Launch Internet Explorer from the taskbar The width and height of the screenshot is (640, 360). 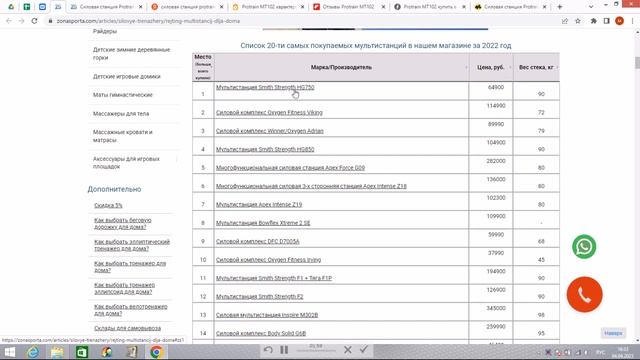click(33, 352)
